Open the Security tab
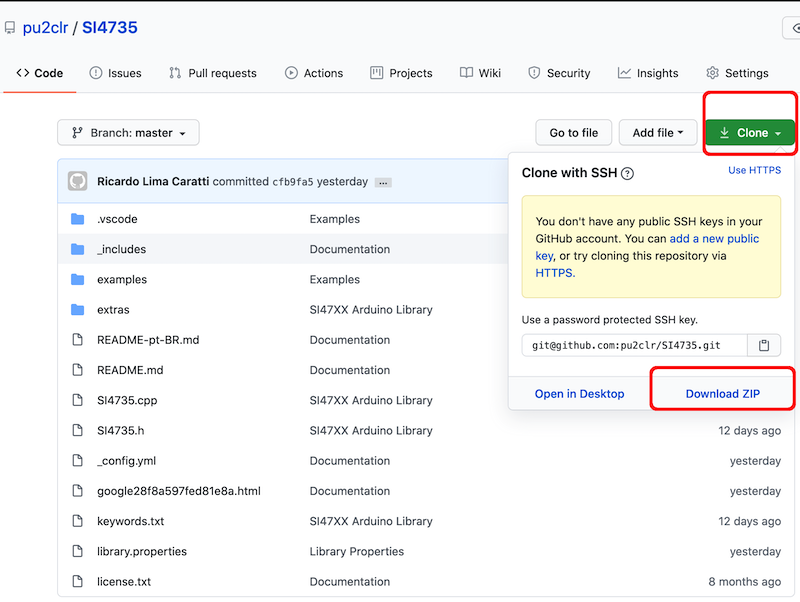 (559, 73)
